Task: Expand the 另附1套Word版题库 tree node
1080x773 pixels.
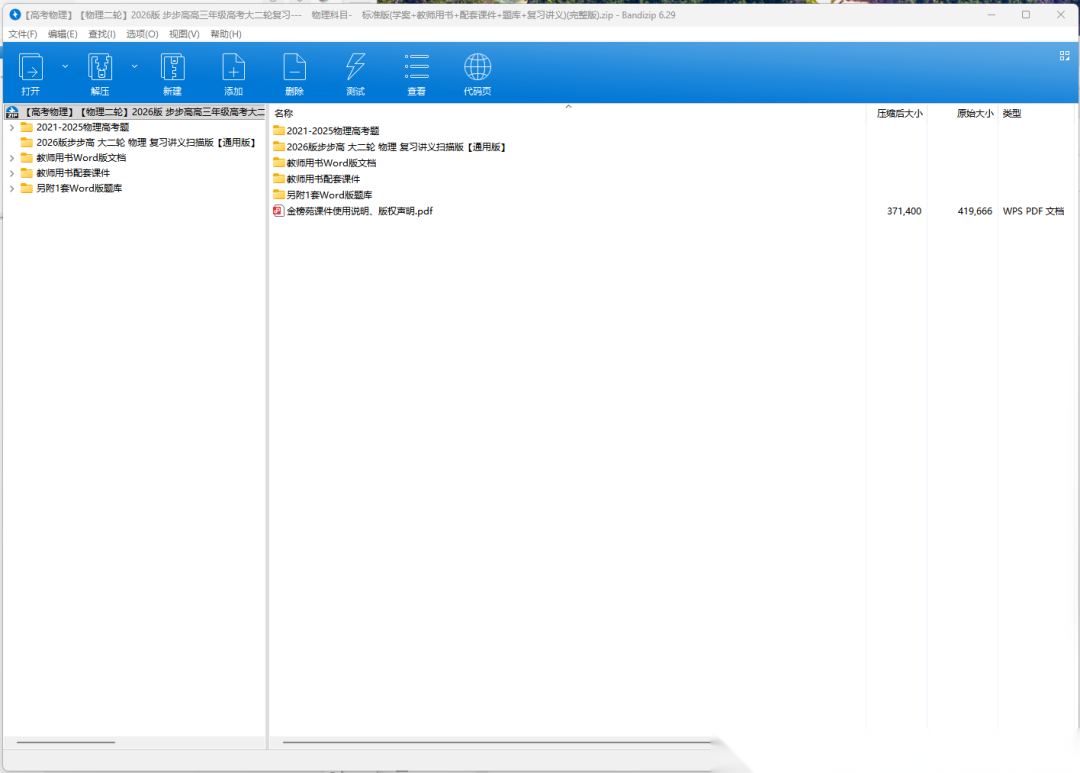Action: (12, 188)
